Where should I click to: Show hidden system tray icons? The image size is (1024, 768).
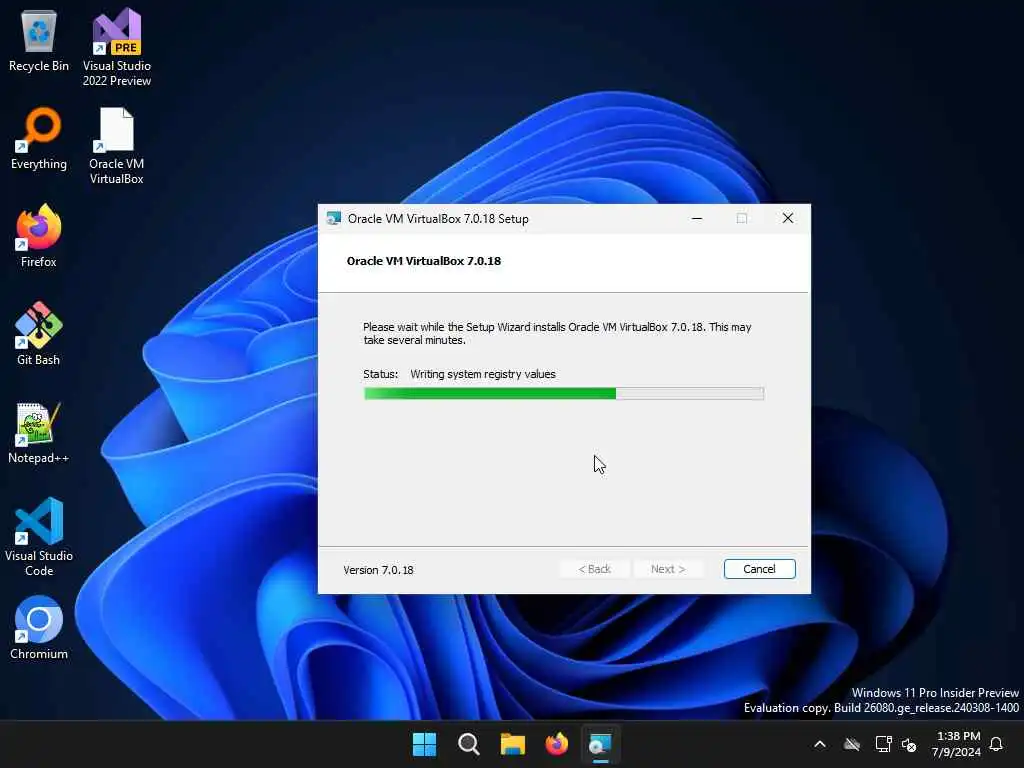(x=820, y=744)
